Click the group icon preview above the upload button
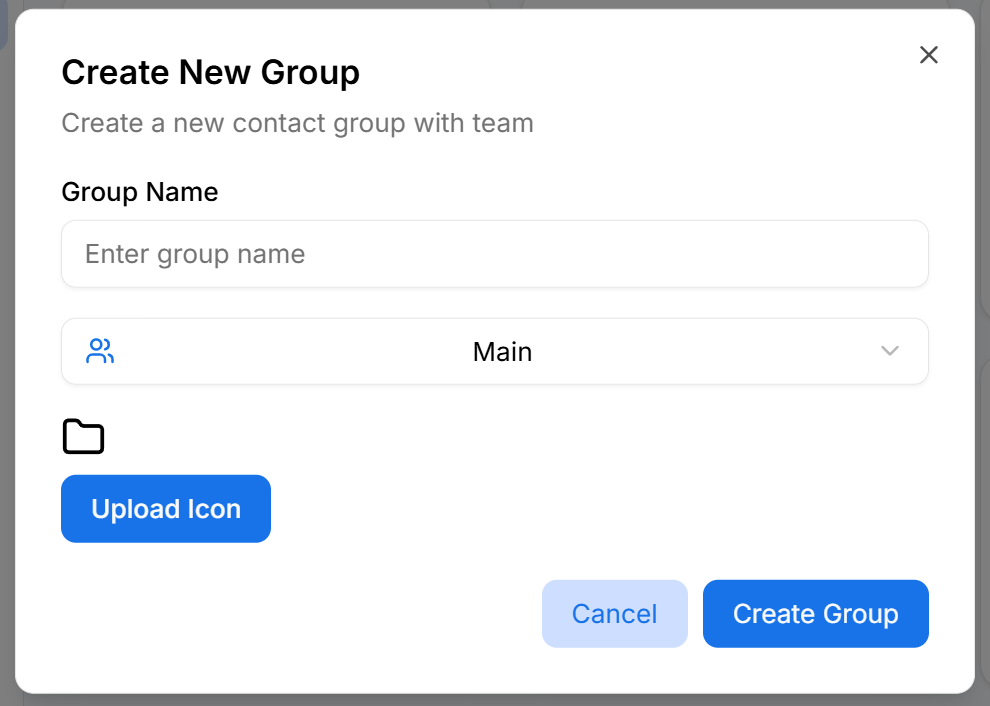The width and height of the screenshot is (990, 706). [83, 436]
